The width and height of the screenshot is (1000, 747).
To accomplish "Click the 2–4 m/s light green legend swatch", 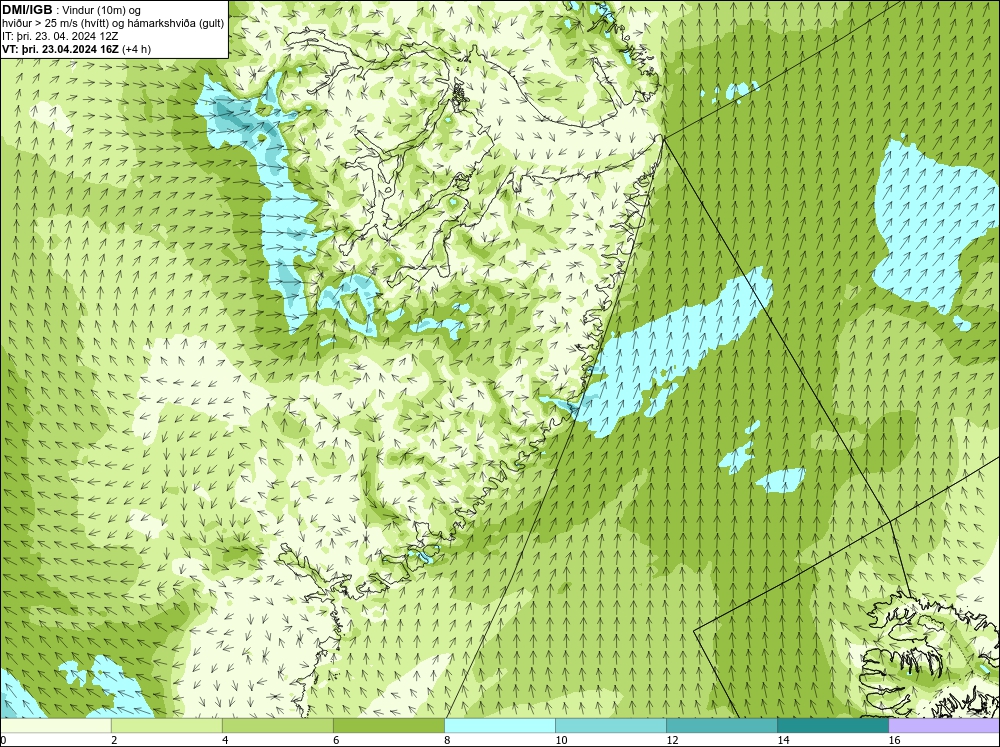I will click(166, 725).
